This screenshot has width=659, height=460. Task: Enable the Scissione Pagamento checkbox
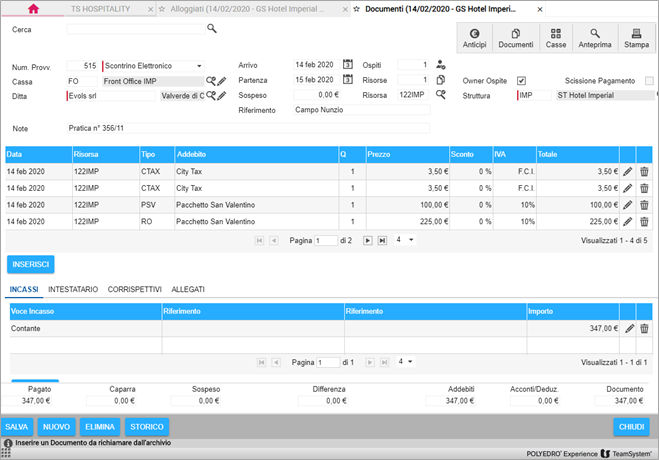pyautogui.click(x=649, y=81)
